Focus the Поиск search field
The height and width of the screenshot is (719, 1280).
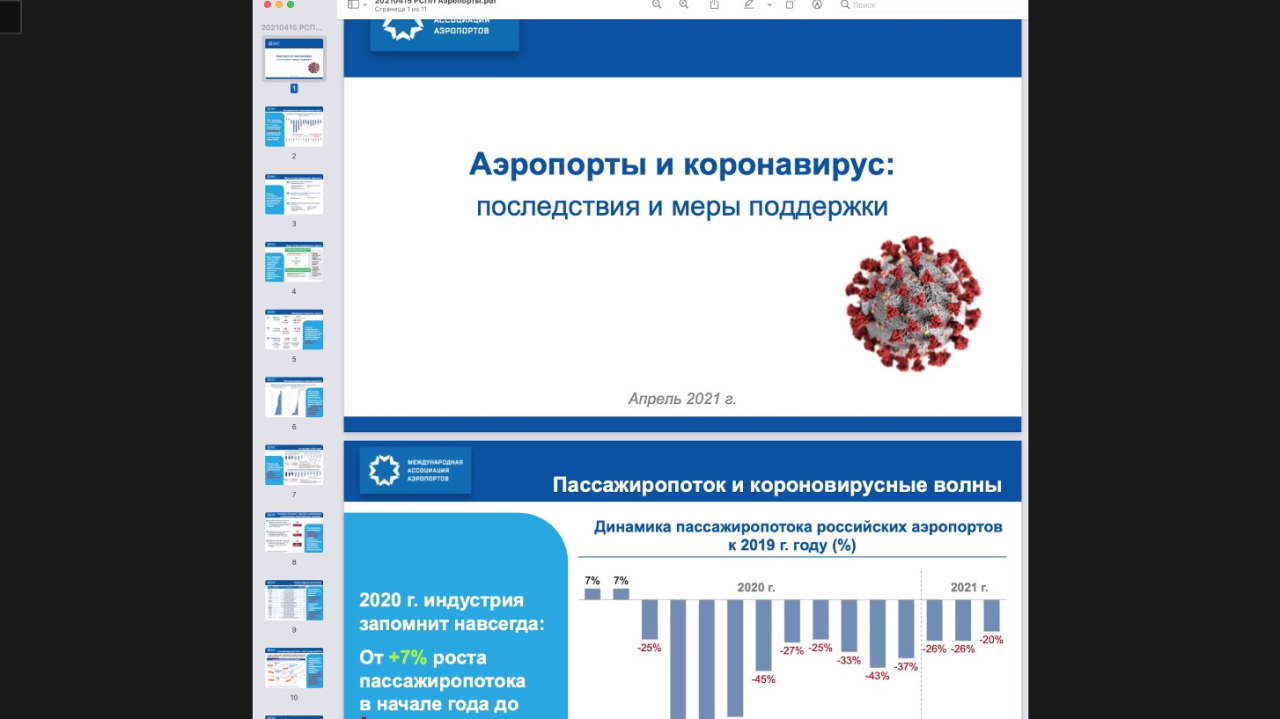[x=930, y=5]
